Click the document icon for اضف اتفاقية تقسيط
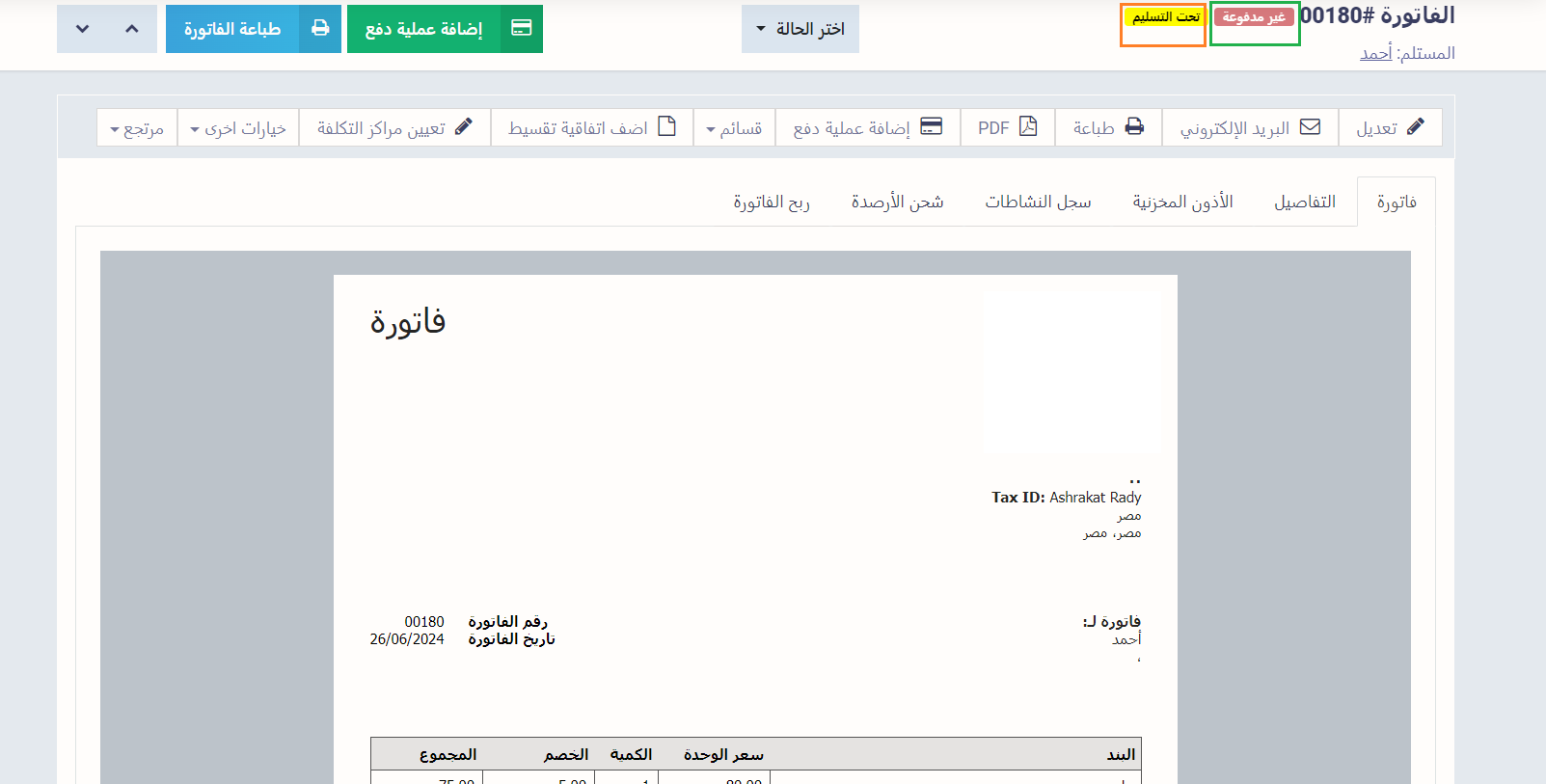The image size is (1546, 784). 666,127
